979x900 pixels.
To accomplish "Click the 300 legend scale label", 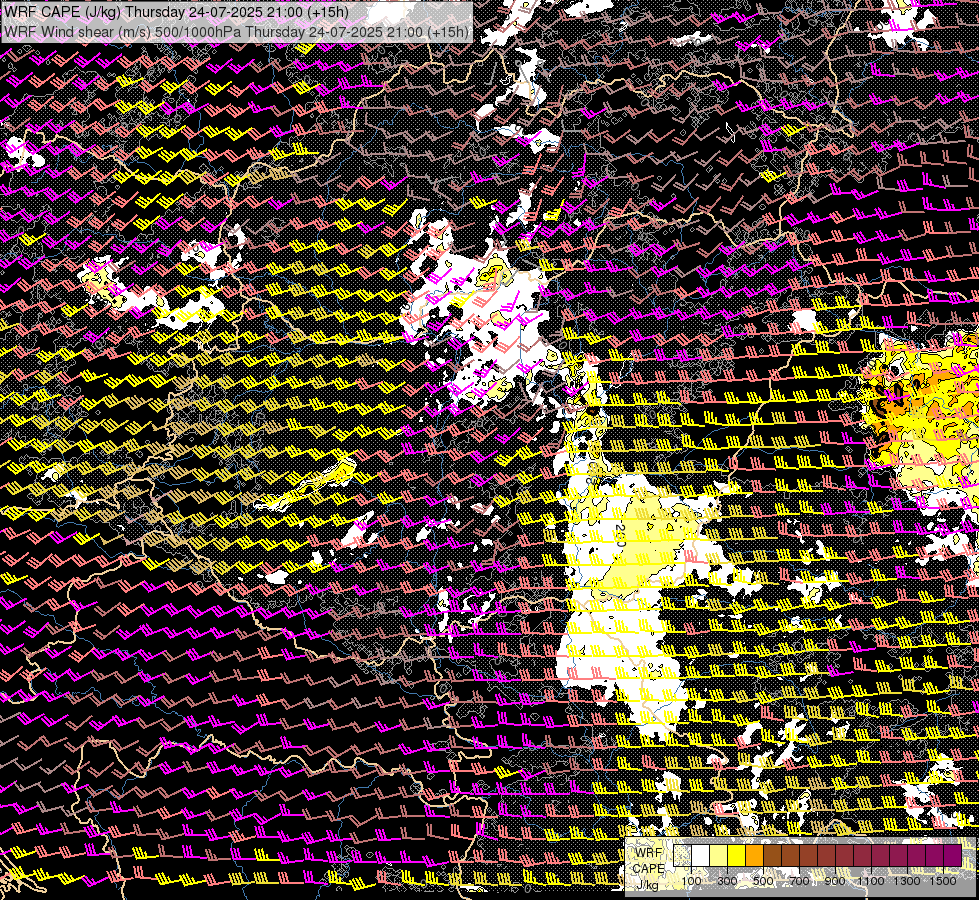I will click(727, 881).
